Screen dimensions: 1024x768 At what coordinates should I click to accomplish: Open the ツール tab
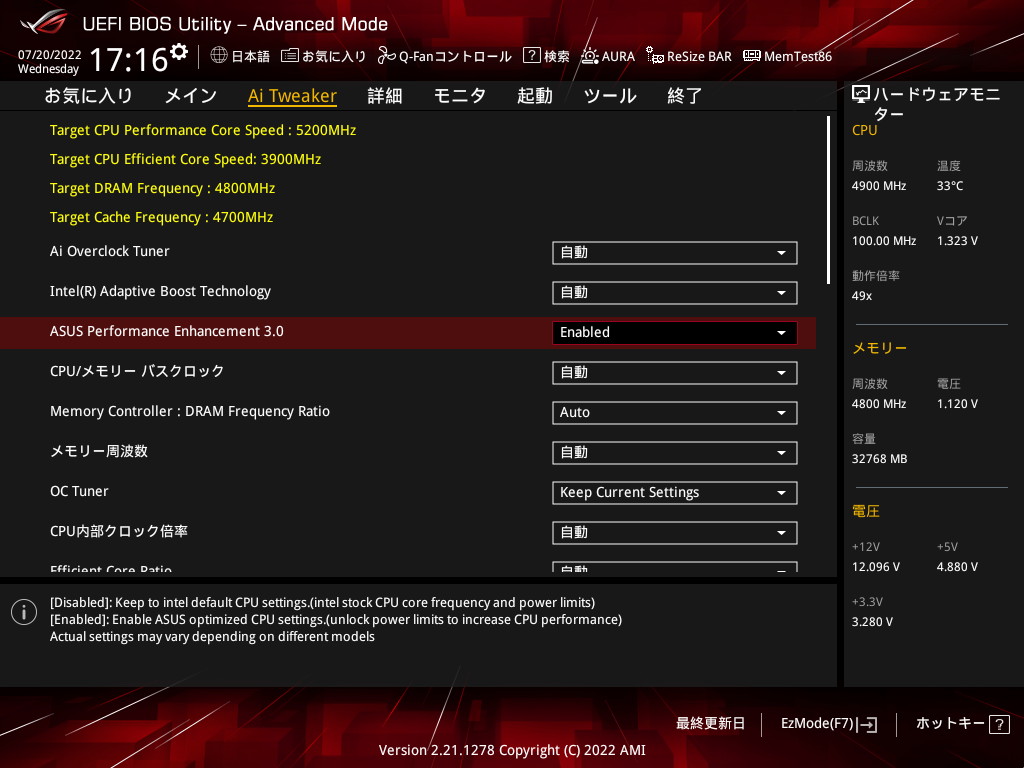[x=610, y=96]
